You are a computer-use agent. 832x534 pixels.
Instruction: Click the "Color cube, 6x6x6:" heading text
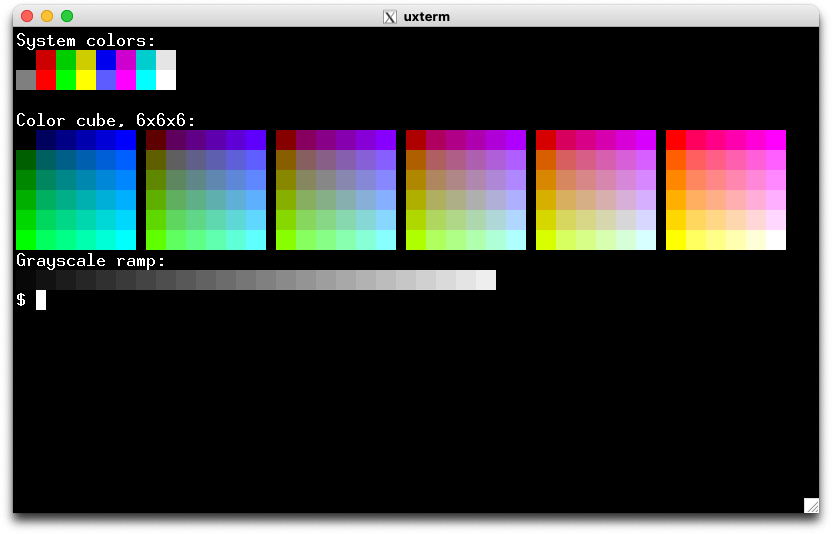pyautogui.click(x=106, y=120)
